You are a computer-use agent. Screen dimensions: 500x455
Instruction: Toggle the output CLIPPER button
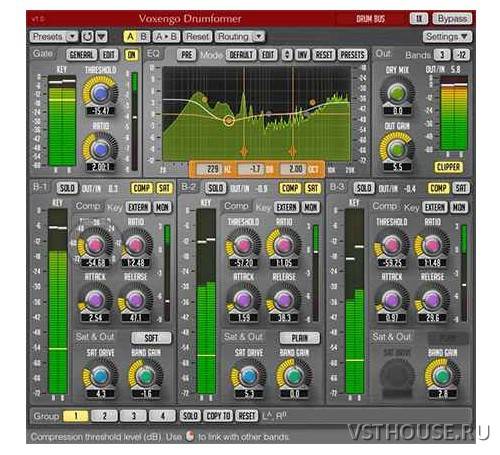[448, 167]
